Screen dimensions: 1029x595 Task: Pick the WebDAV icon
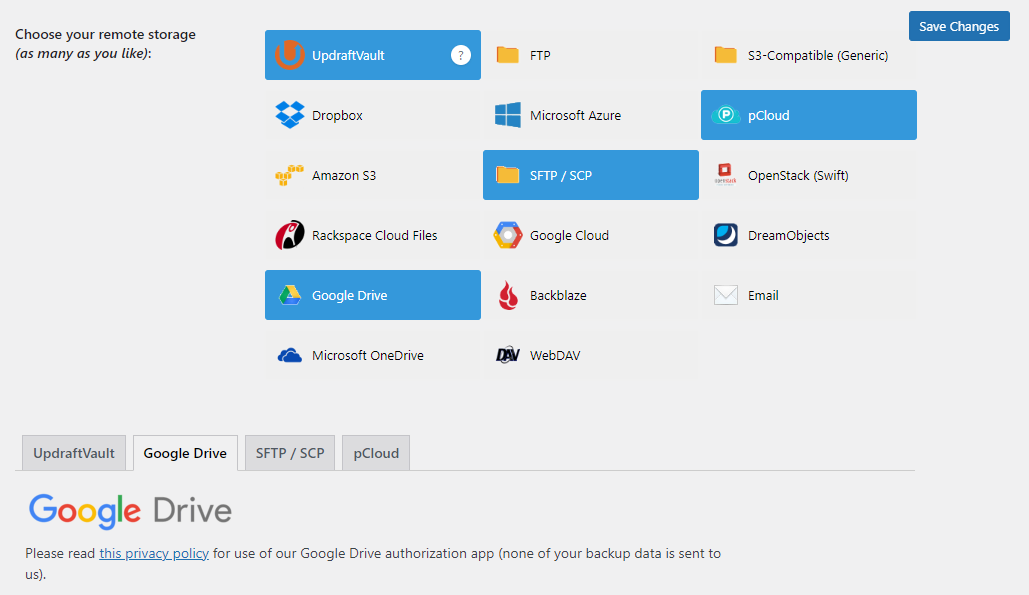(507, 355)
